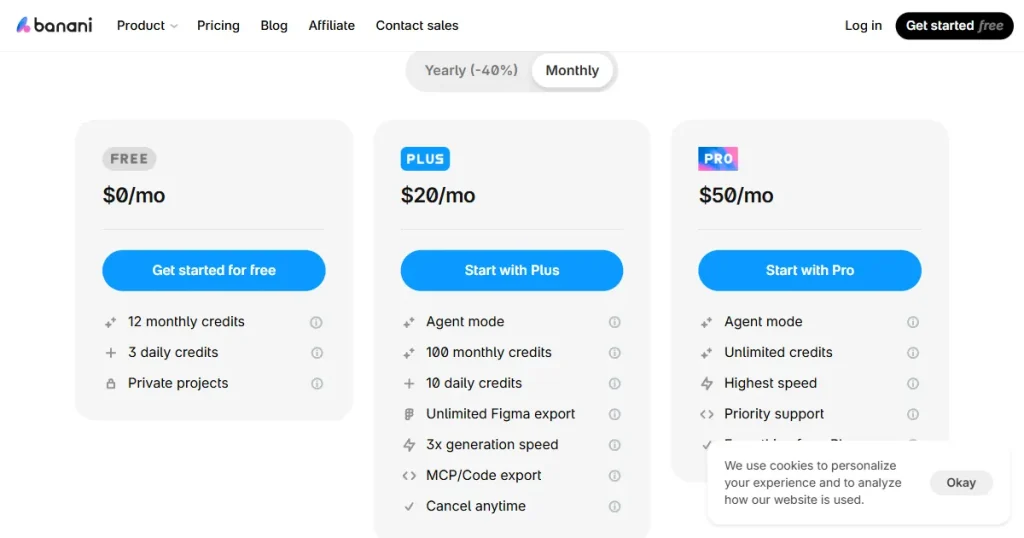Click Start with Pro button

click(x=810, y=270)
